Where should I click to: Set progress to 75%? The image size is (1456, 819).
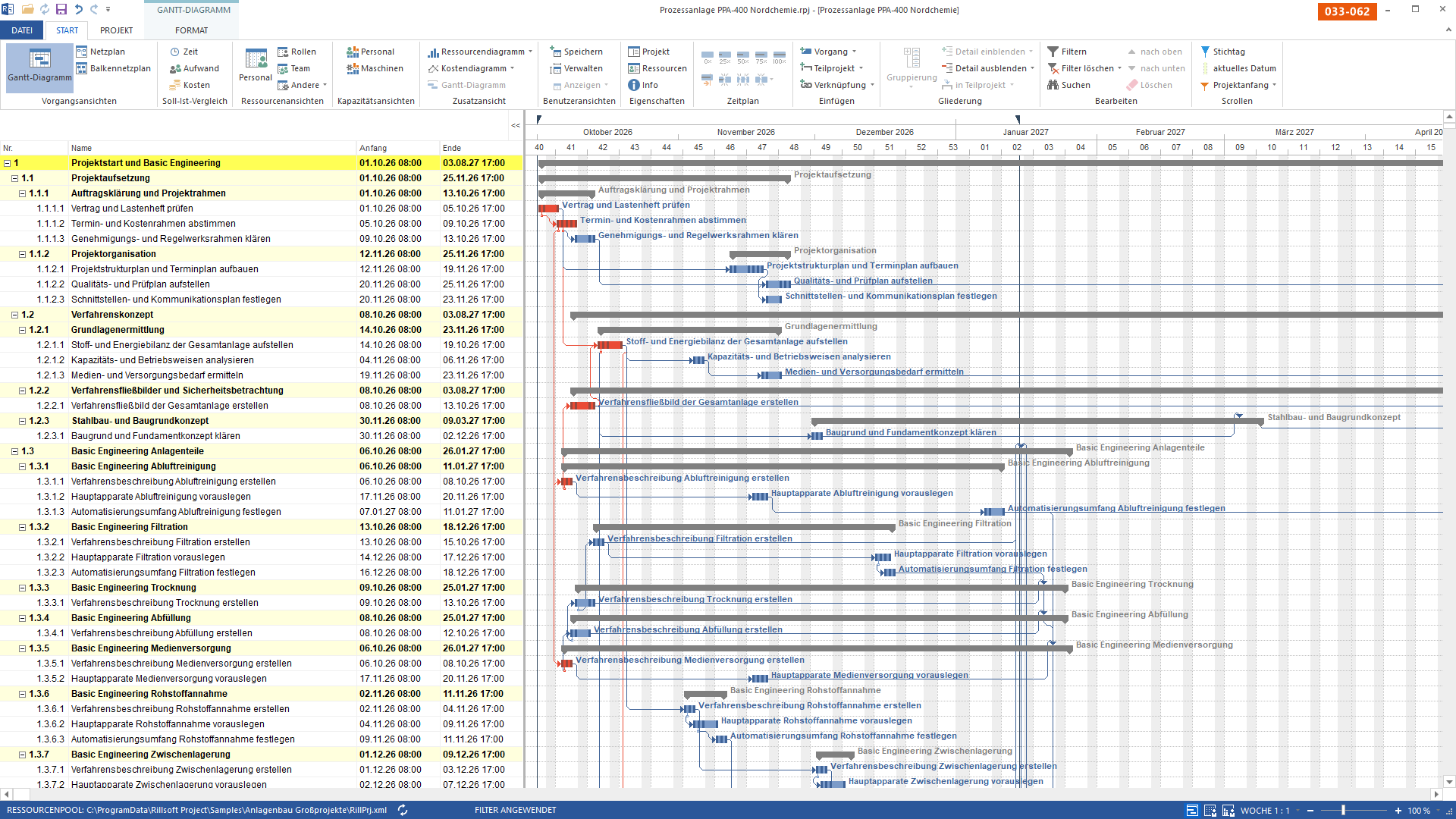coord(761,58)
